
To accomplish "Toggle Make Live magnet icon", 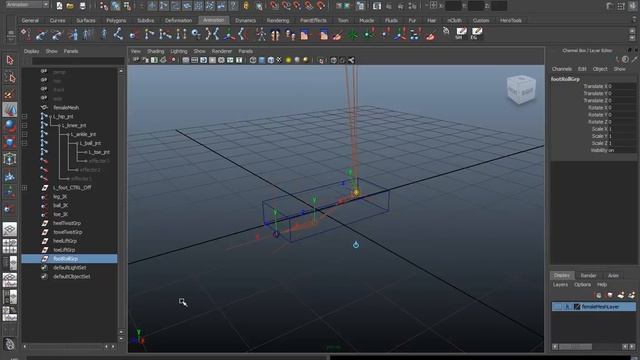I will (321, 6).
